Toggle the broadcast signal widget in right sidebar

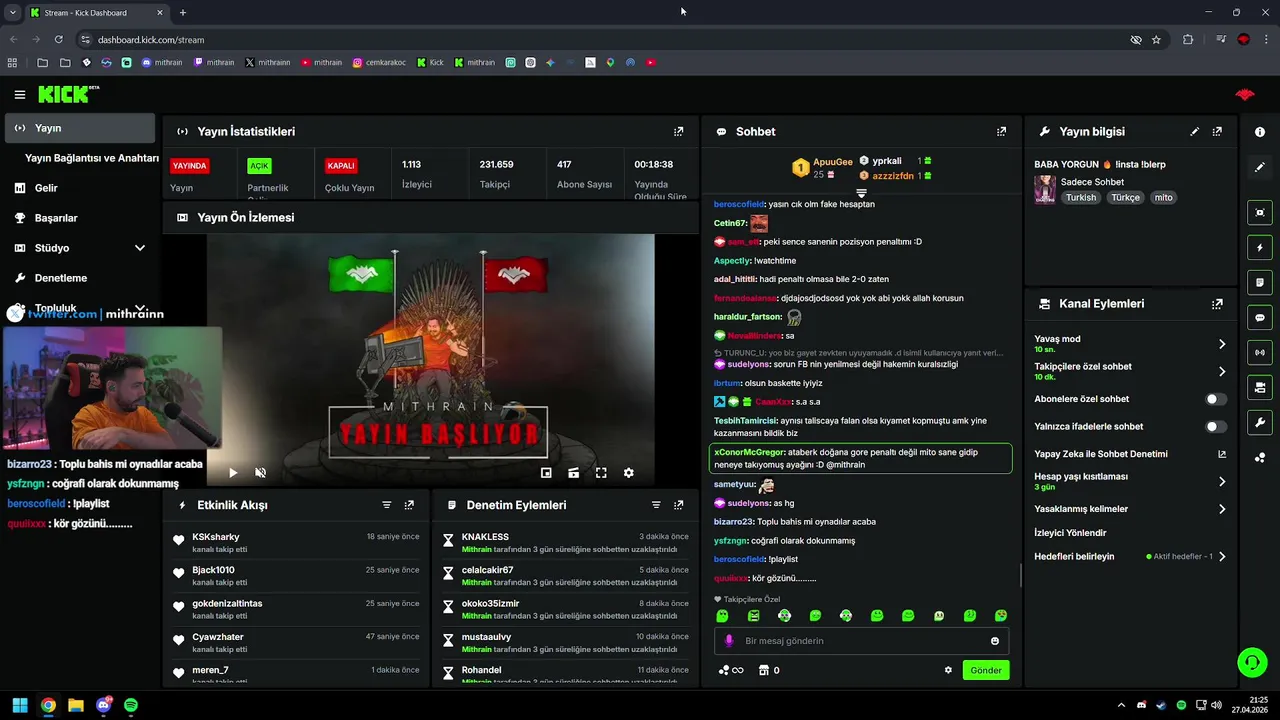1260,352
